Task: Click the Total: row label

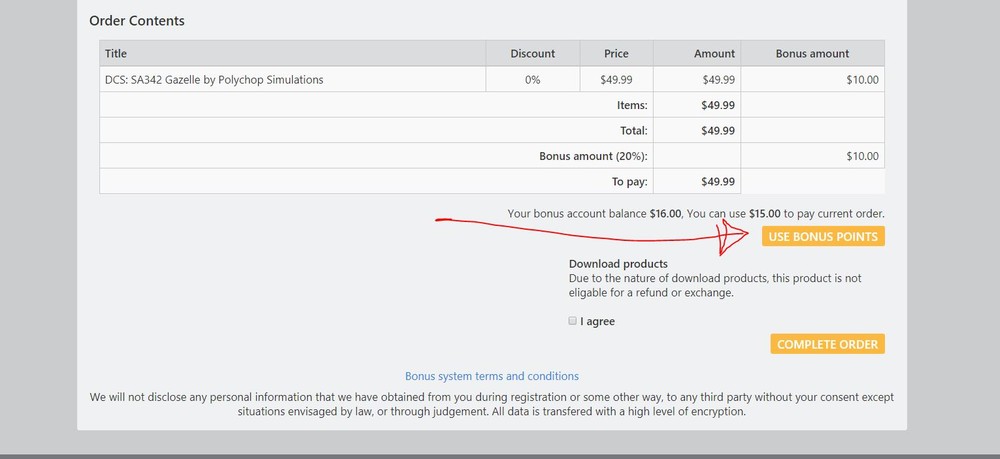Action: click(x=633, y=131)
